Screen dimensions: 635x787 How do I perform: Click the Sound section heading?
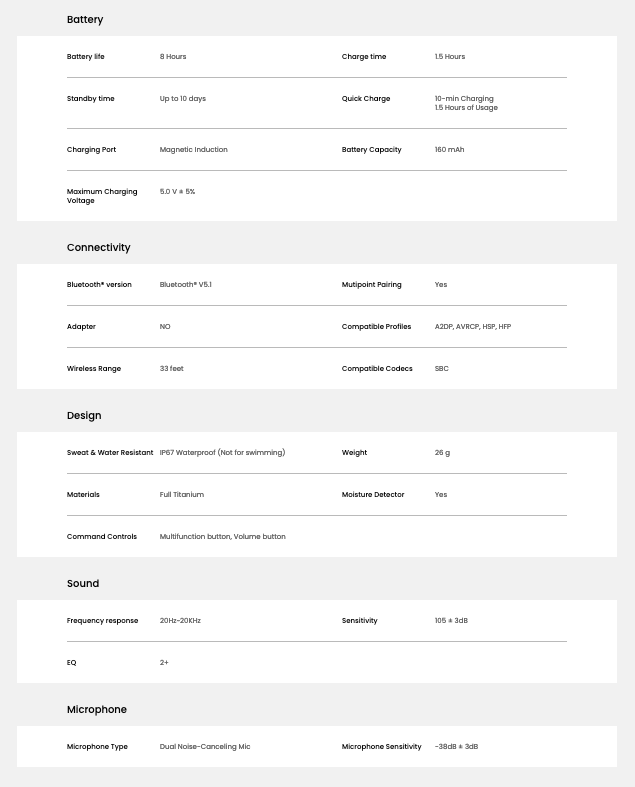pos(83,584)
